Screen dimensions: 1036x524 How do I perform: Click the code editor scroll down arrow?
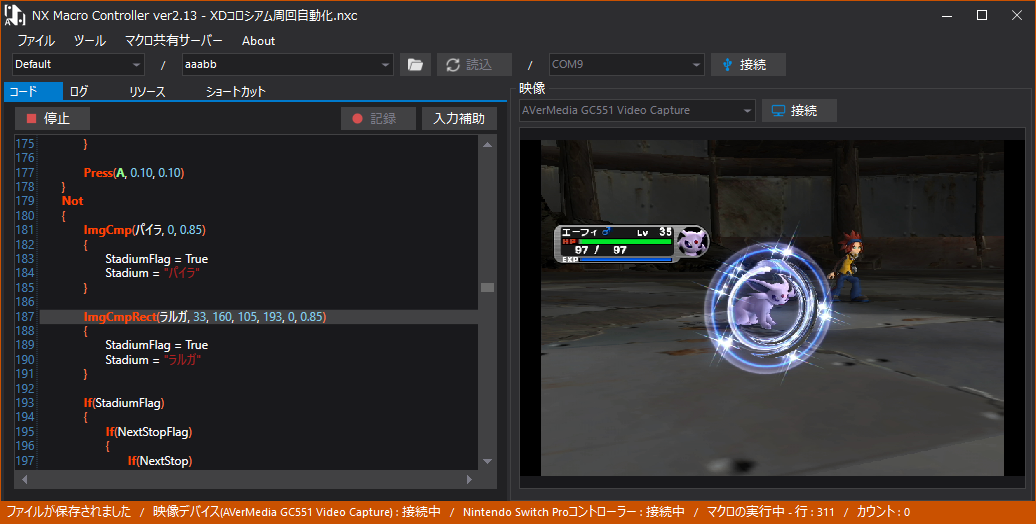click(488, 461)
